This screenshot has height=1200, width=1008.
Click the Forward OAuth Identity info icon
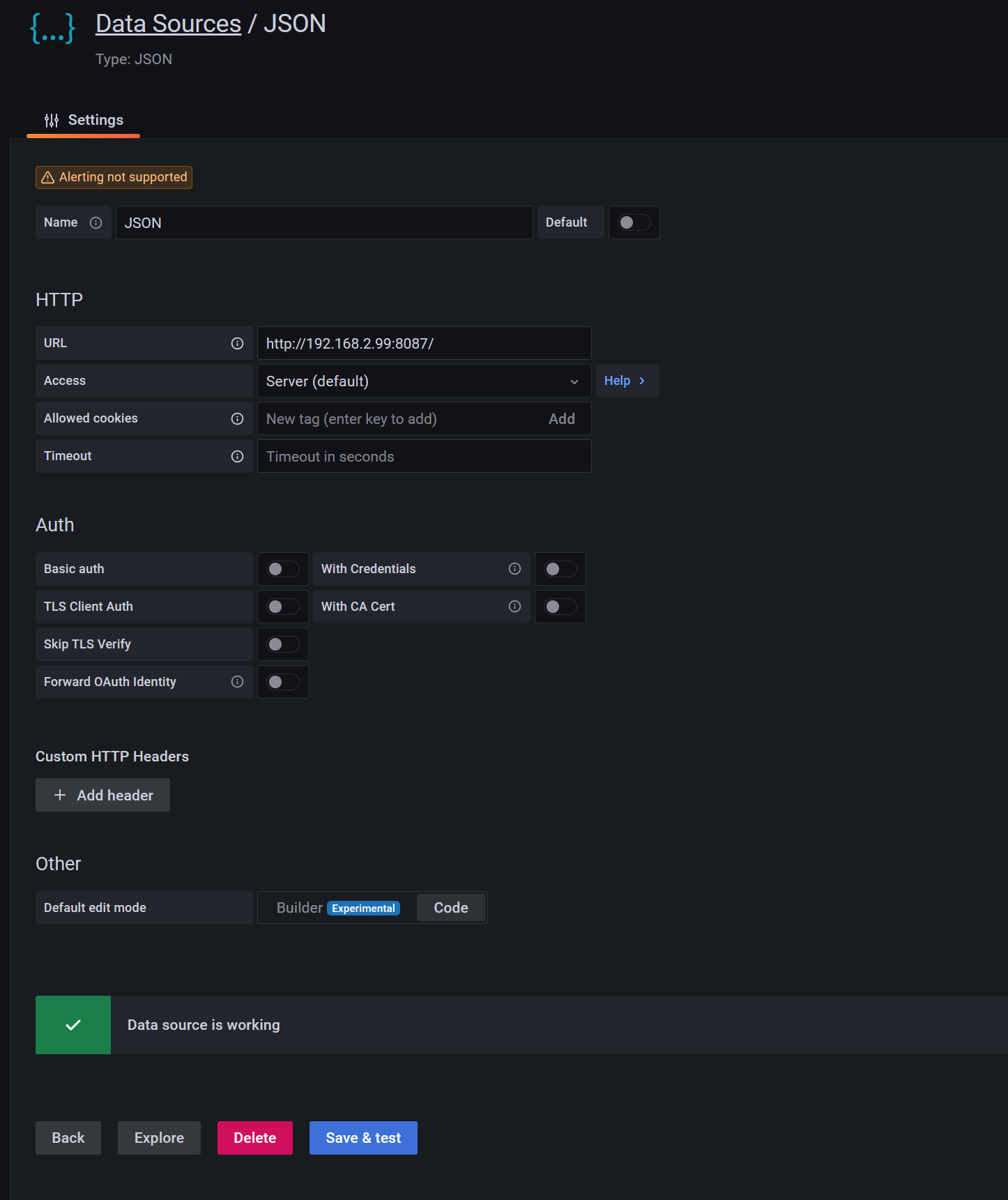[x=237, y=682]
